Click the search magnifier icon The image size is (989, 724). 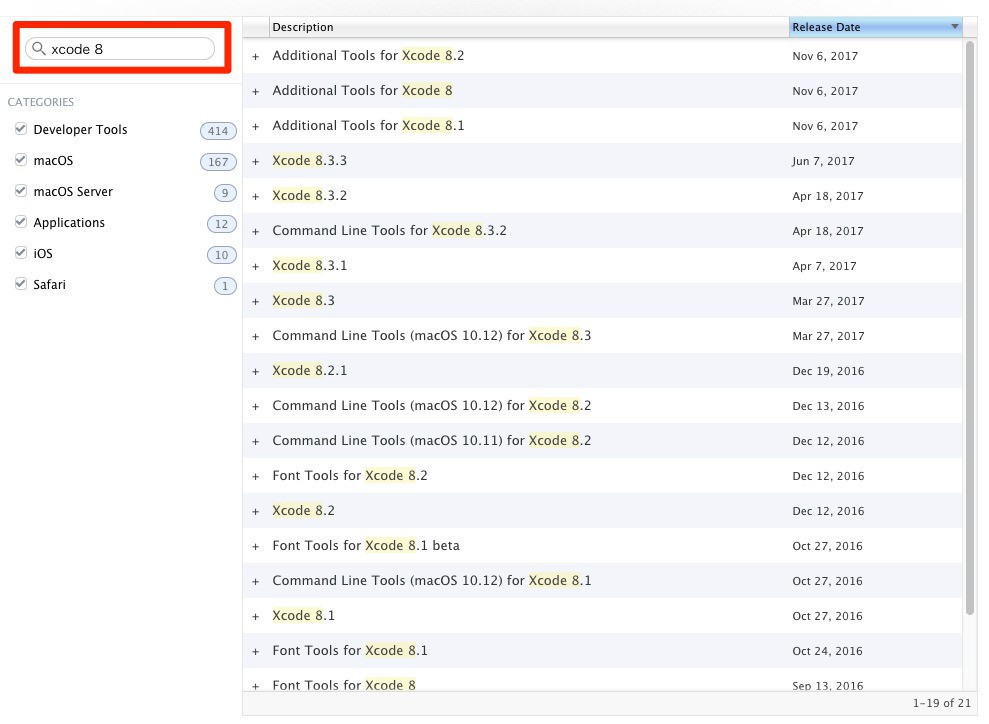click(38, 49)
